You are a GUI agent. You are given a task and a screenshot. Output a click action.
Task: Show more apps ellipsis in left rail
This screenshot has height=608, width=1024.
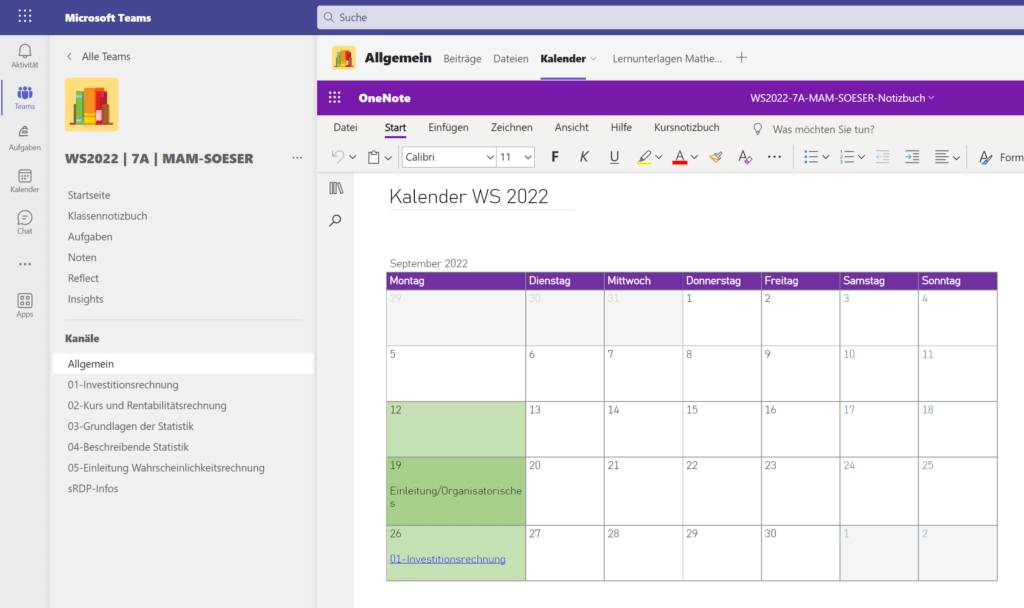coord(25,264)
